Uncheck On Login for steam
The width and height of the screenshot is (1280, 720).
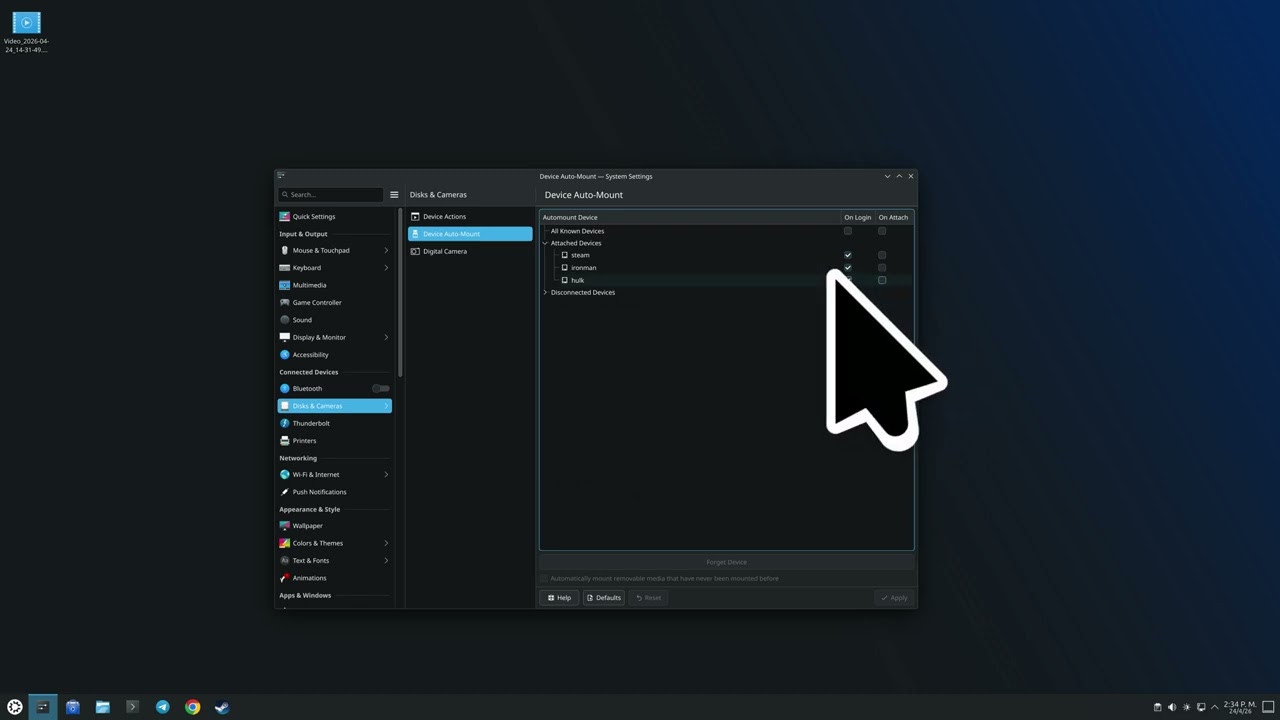coord(848,255)
